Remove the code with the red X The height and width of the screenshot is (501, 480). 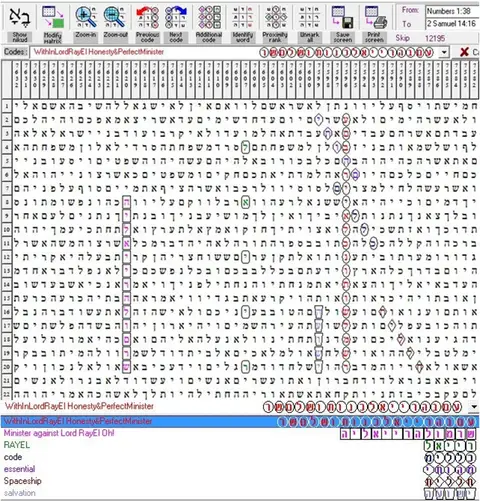point(464,52)
